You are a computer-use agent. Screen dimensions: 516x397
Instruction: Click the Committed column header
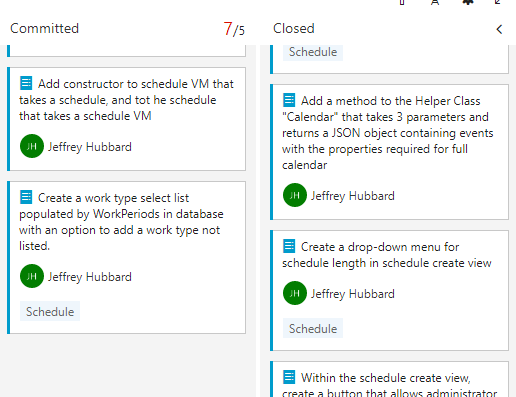pyautogui.click(x=45, y=29)
